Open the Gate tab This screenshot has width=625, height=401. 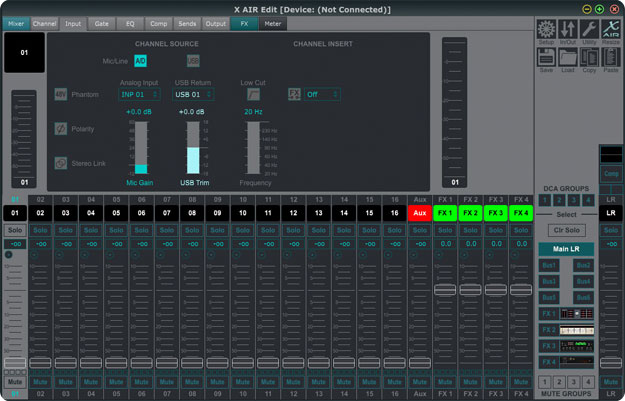coord(102,24)
